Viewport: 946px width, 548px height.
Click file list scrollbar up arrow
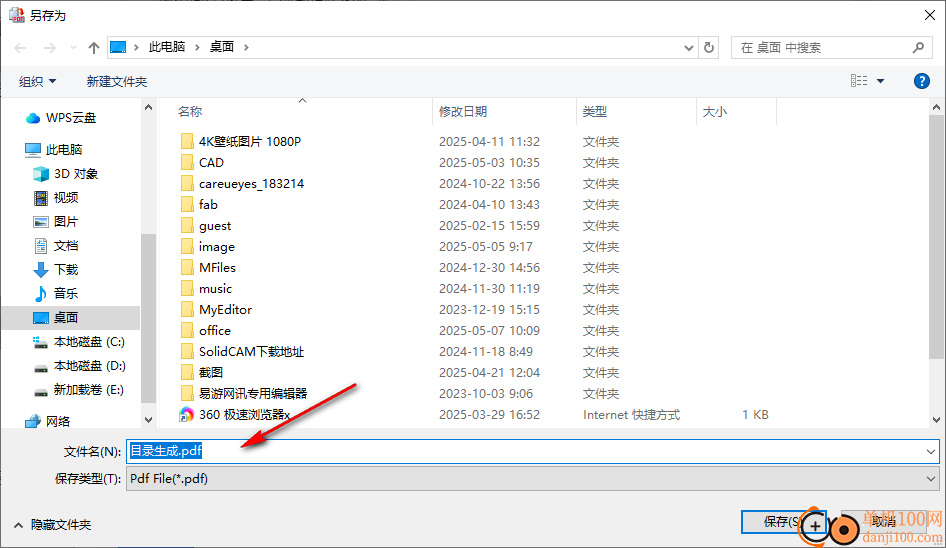point(936,107)
